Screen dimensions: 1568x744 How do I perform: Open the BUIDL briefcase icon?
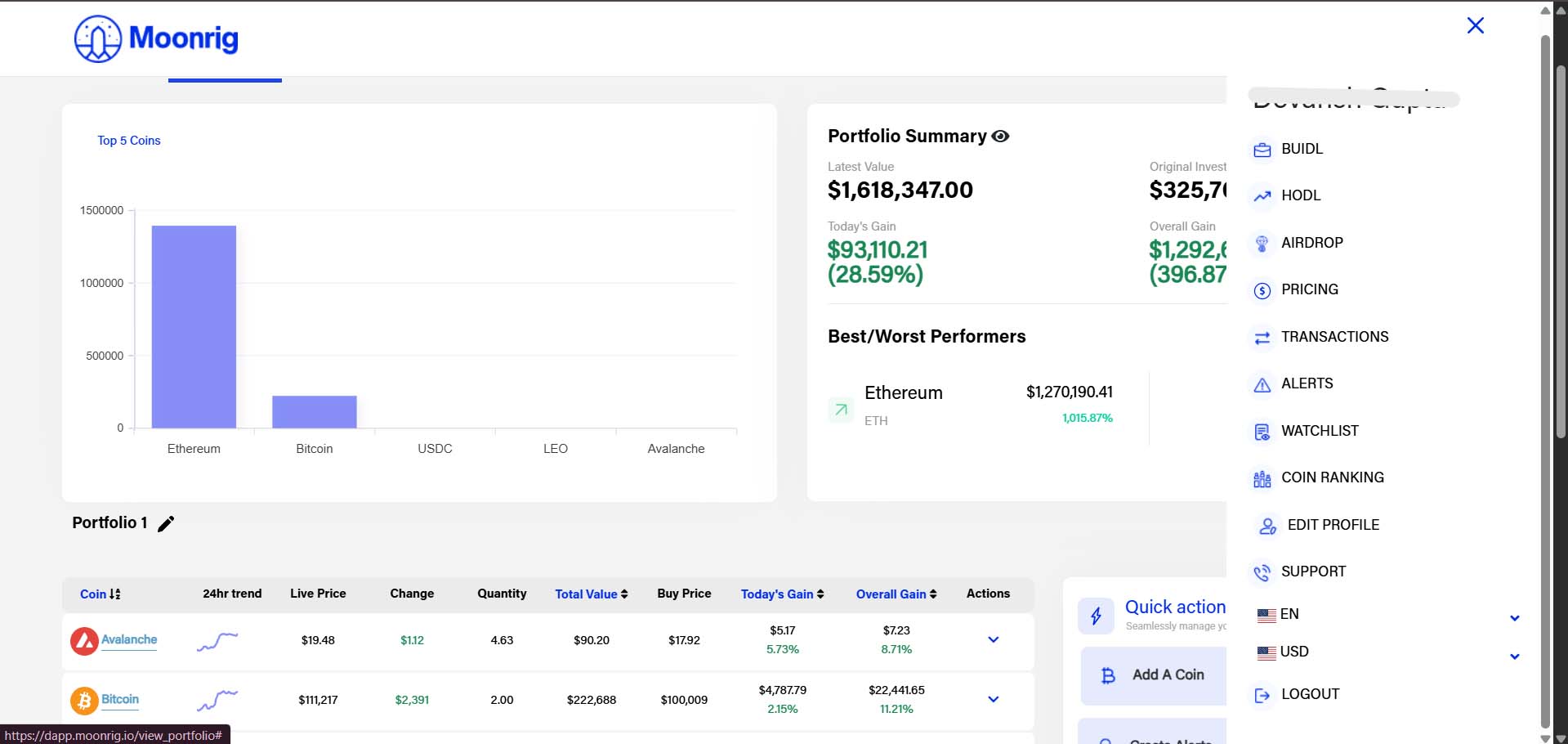tap(1262, 150)
